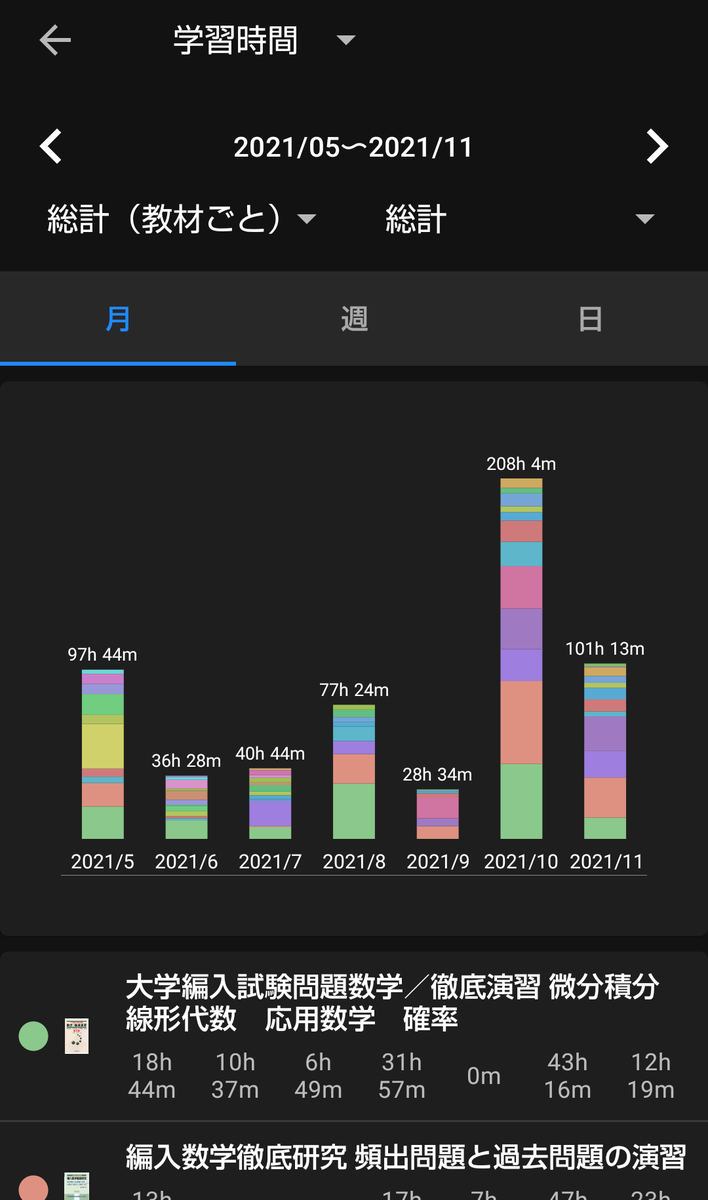This screenshot has height=1200, width=708.
Task: Click the 学習時間 title text
Action: click(x=235, y=41)
